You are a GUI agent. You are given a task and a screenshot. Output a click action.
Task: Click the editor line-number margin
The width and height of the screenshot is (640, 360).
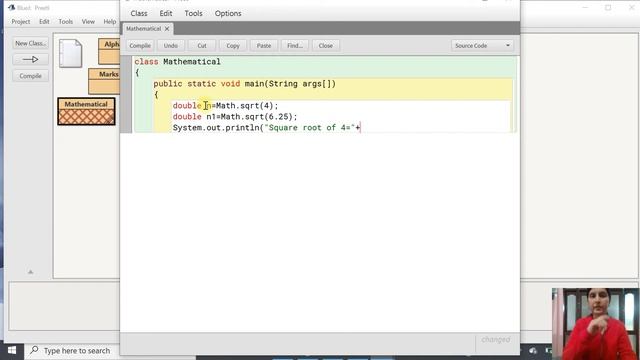[126, 95]
